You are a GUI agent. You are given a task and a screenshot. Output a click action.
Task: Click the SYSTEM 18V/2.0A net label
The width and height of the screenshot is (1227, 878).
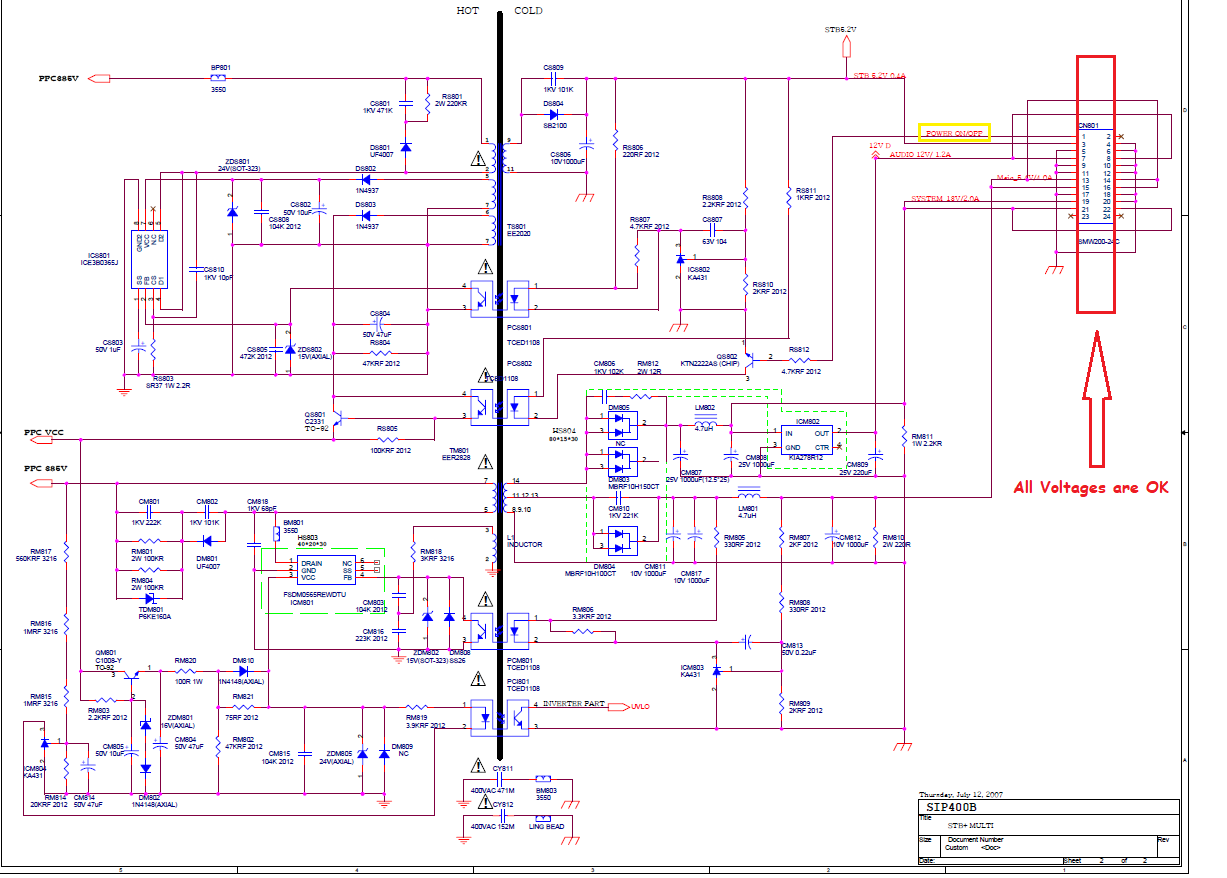[x=945, y=199]
